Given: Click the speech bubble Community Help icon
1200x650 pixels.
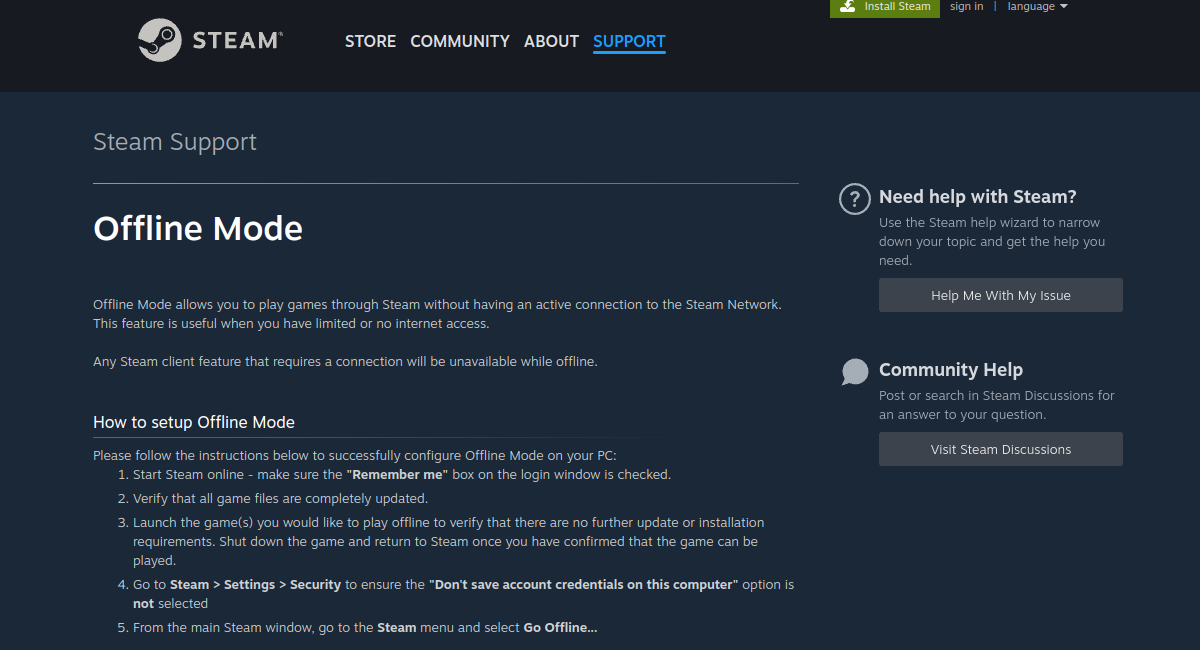Looking at the screenshot, I should click(x=855, y=372).
